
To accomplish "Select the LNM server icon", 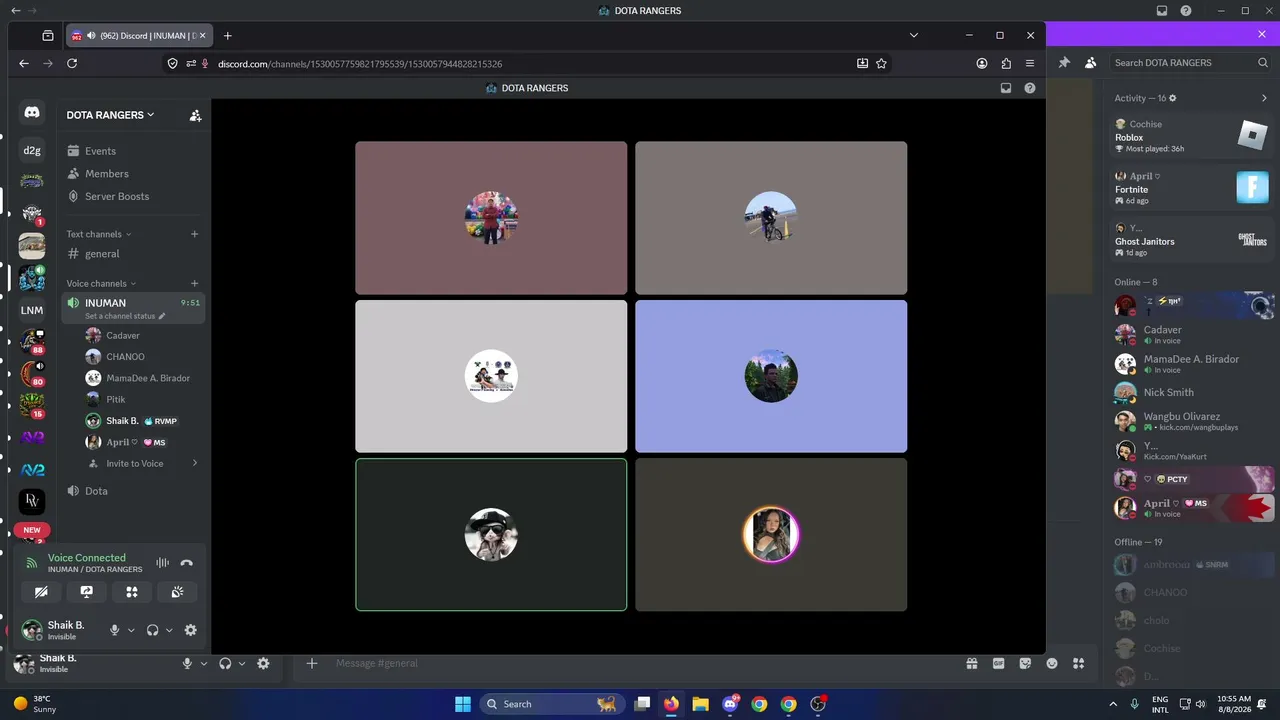I will [32, 310].
